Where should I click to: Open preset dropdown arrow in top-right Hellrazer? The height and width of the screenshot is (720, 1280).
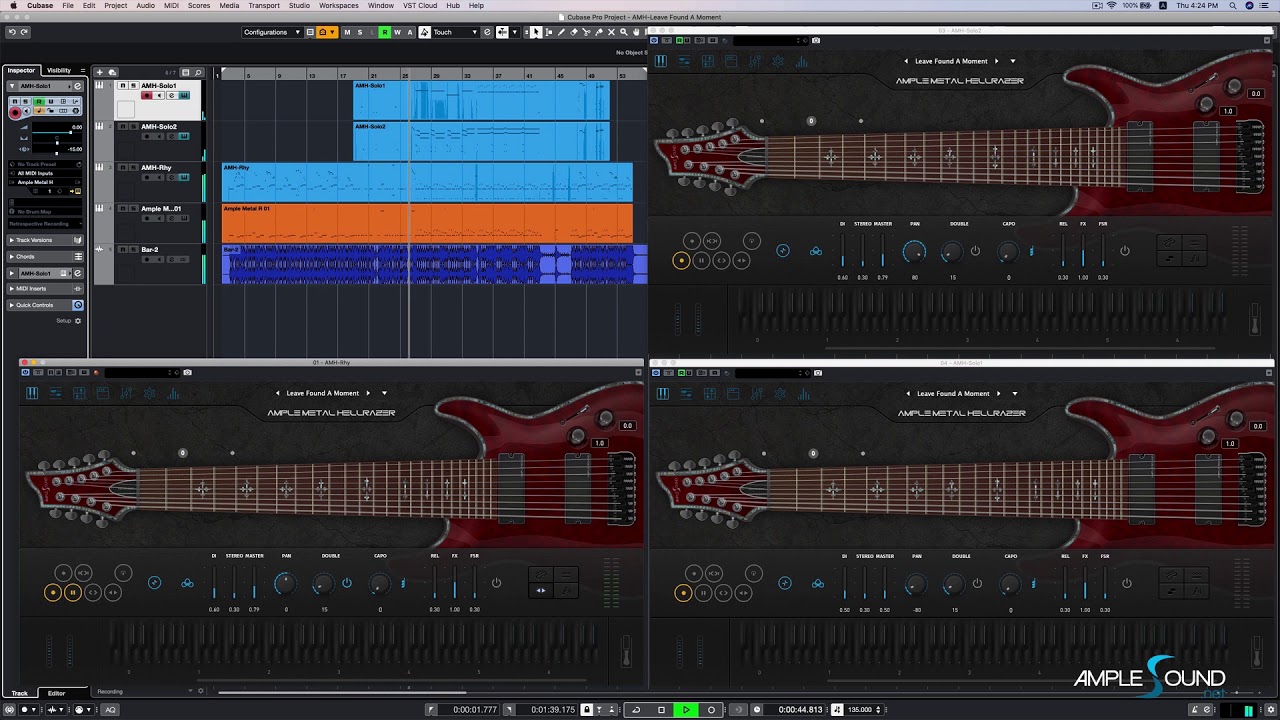point(1012,61)
